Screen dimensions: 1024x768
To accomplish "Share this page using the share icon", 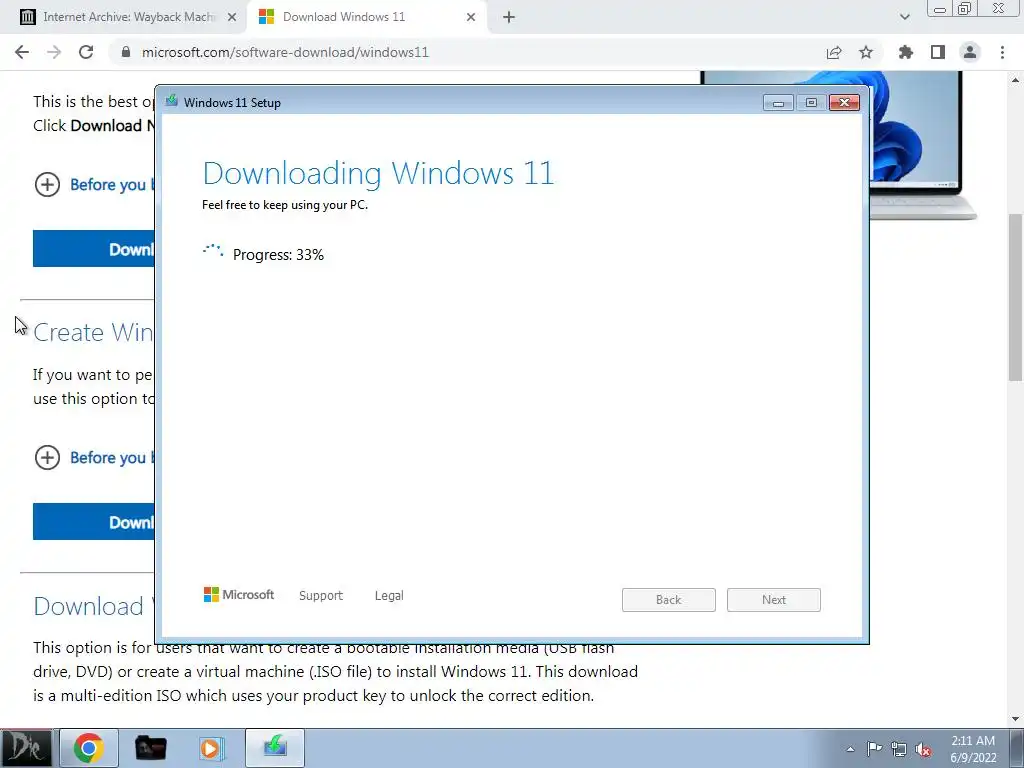I will 834,52.
